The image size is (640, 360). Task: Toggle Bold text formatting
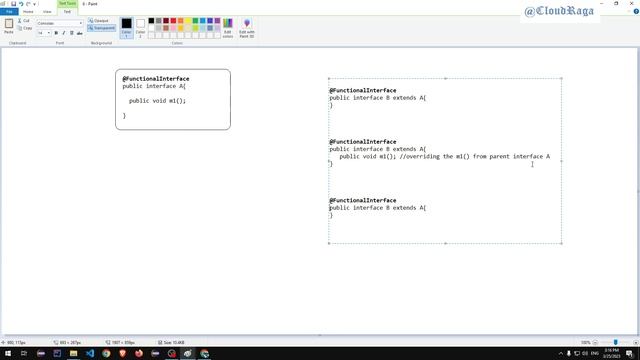[56, 33]
